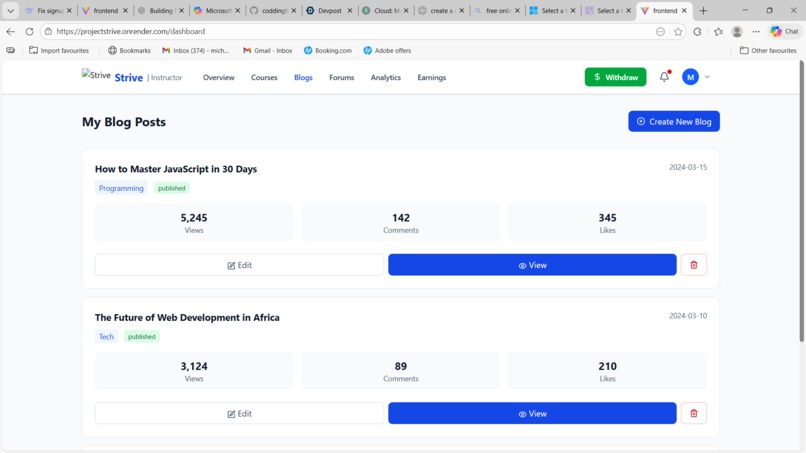This screenshot has width=806, height=453.
Task: Click date 2024-03-15
Action: point(688,167)
